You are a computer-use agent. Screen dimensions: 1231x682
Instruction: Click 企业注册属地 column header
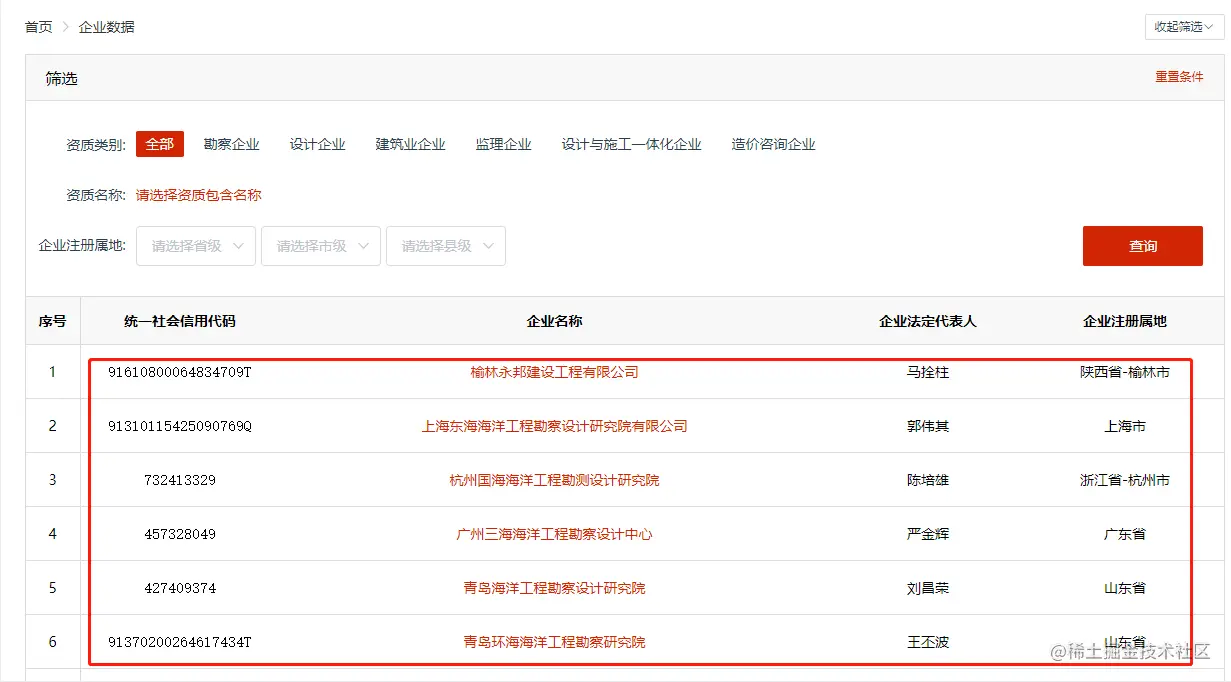[1125, 321]
